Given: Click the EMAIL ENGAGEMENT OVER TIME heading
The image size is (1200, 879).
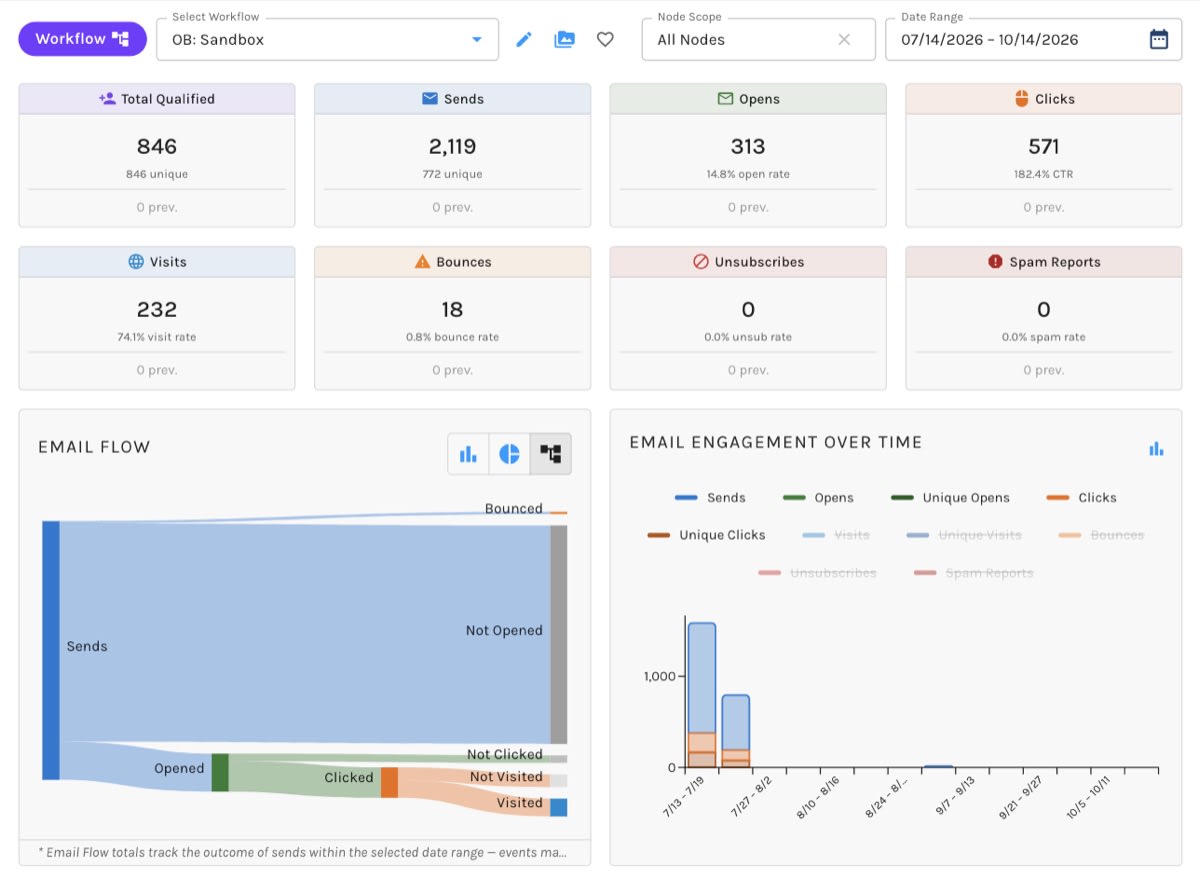Looking at the screenshot, I should (x=776, y=442).
